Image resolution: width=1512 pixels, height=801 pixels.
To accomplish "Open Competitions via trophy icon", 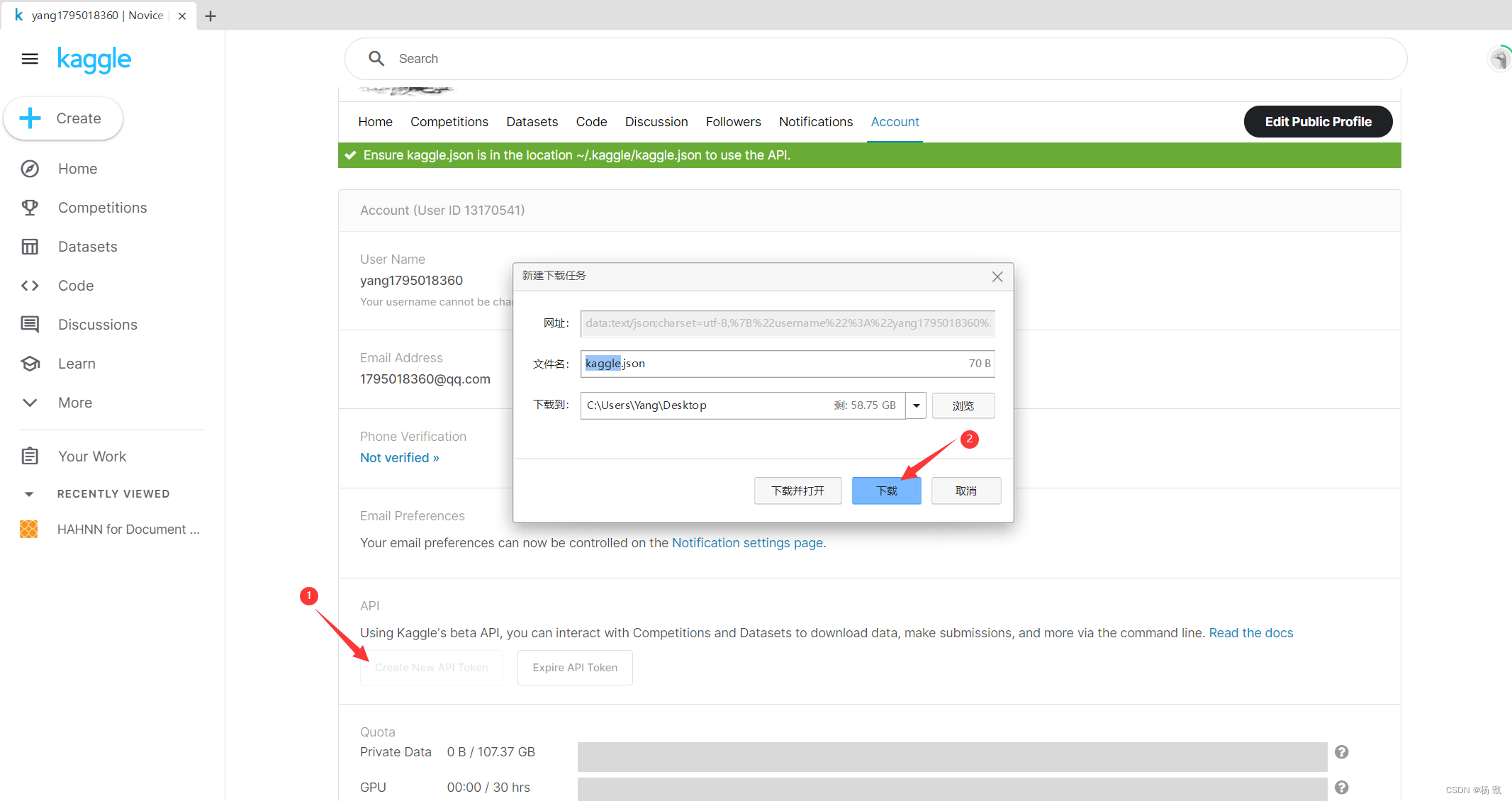I will click(x=30, y=208).
